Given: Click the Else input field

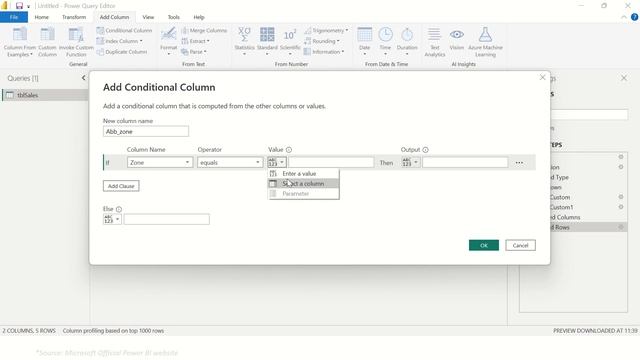Looking at the screenshot, I should coord(167,219).
